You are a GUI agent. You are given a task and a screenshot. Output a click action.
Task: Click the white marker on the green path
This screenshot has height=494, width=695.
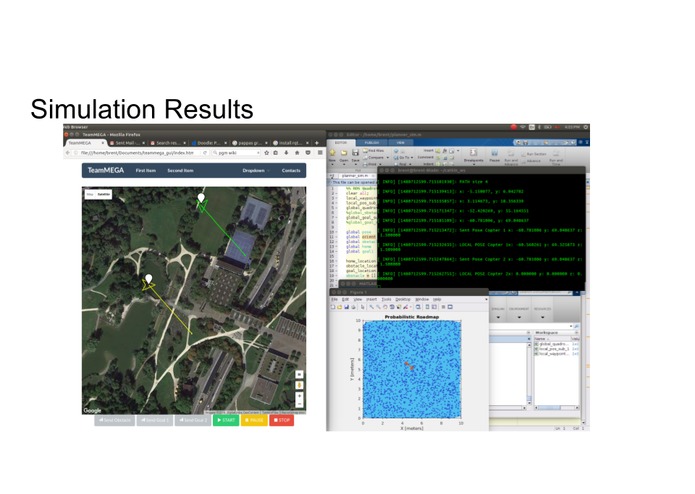201,198
